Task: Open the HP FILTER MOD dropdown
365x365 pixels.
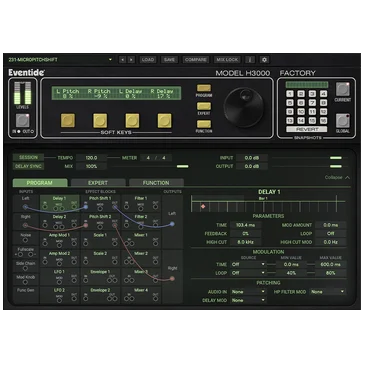Action: 328,292
